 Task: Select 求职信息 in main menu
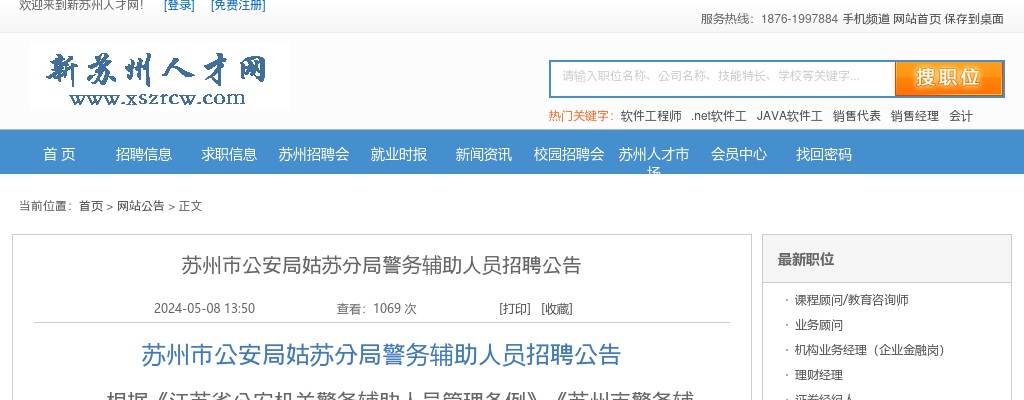229,154
